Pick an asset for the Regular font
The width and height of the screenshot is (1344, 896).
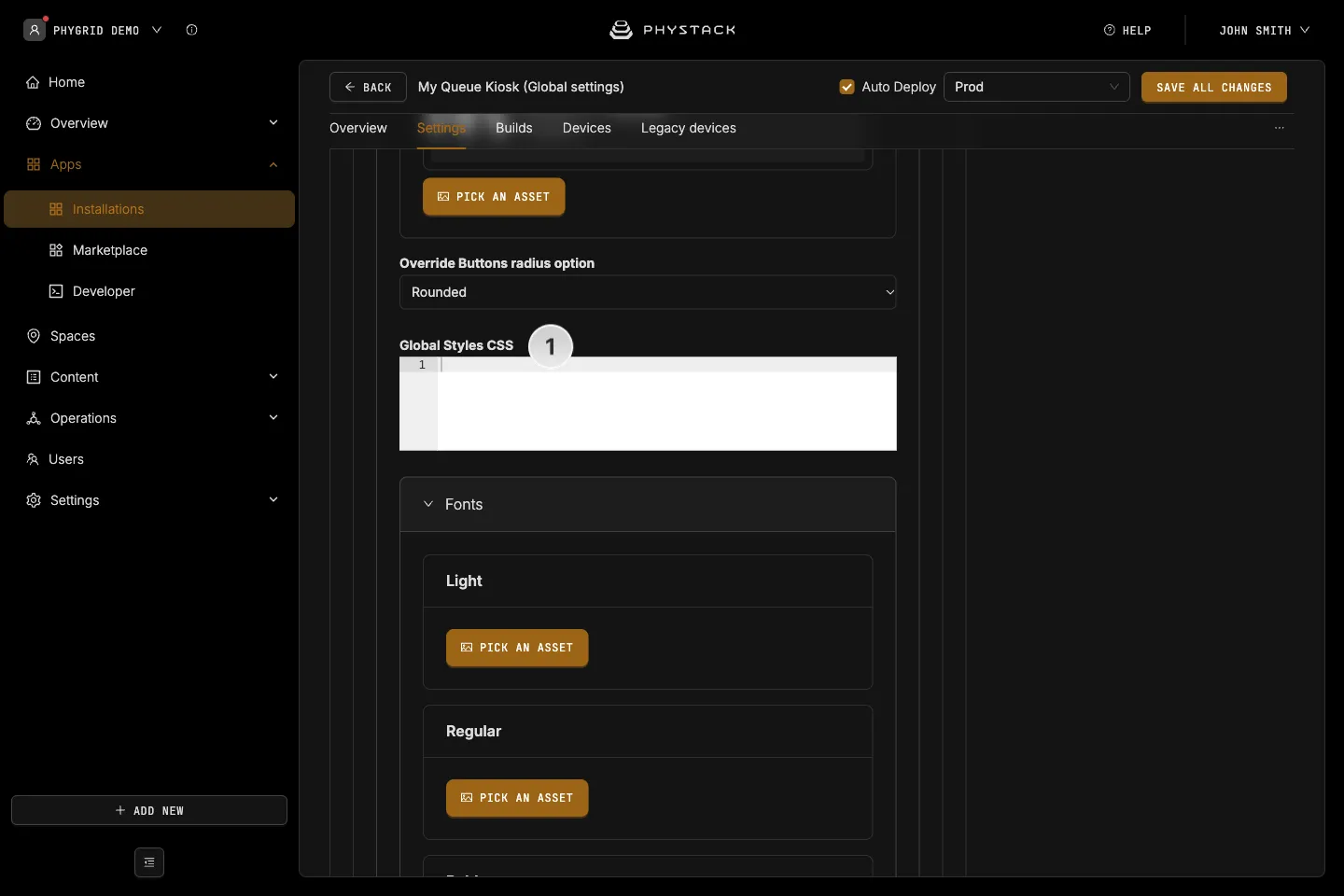(x=517, y=798)
